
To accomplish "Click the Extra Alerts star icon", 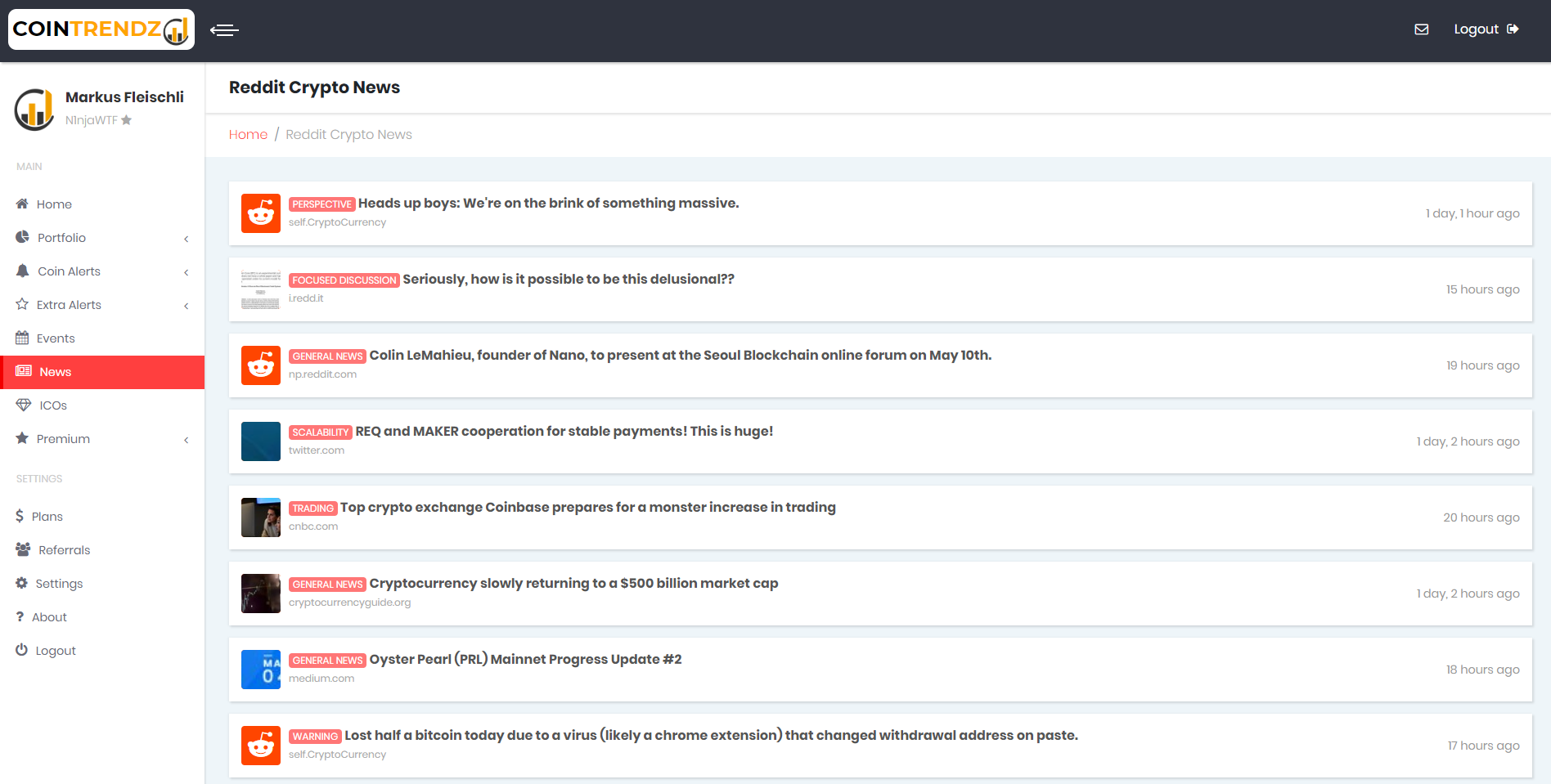I will [22, 304].
